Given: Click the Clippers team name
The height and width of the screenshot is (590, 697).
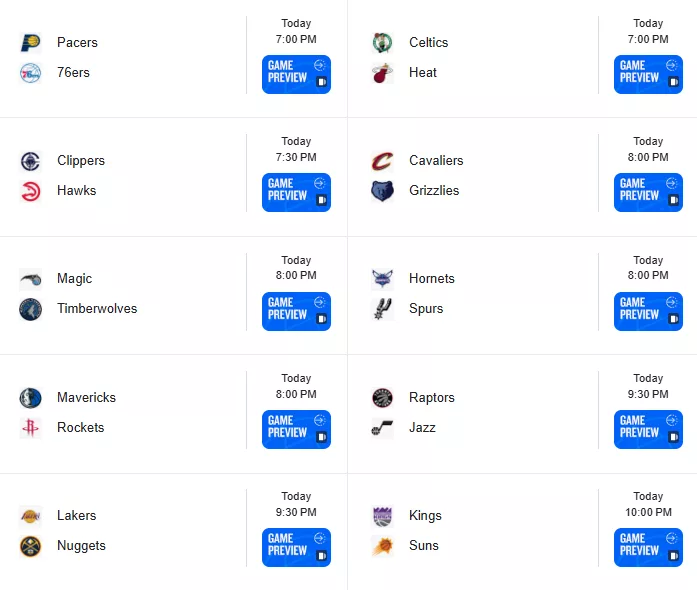Looking at the screenshot, I should pos(81,161).
